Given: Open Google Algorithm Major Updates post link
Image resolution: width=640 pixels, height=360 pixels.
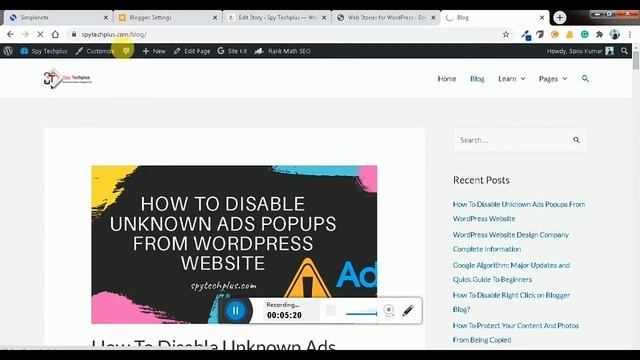Looking at the screenshot, I should pyautogui.click(x=511, y=272).
